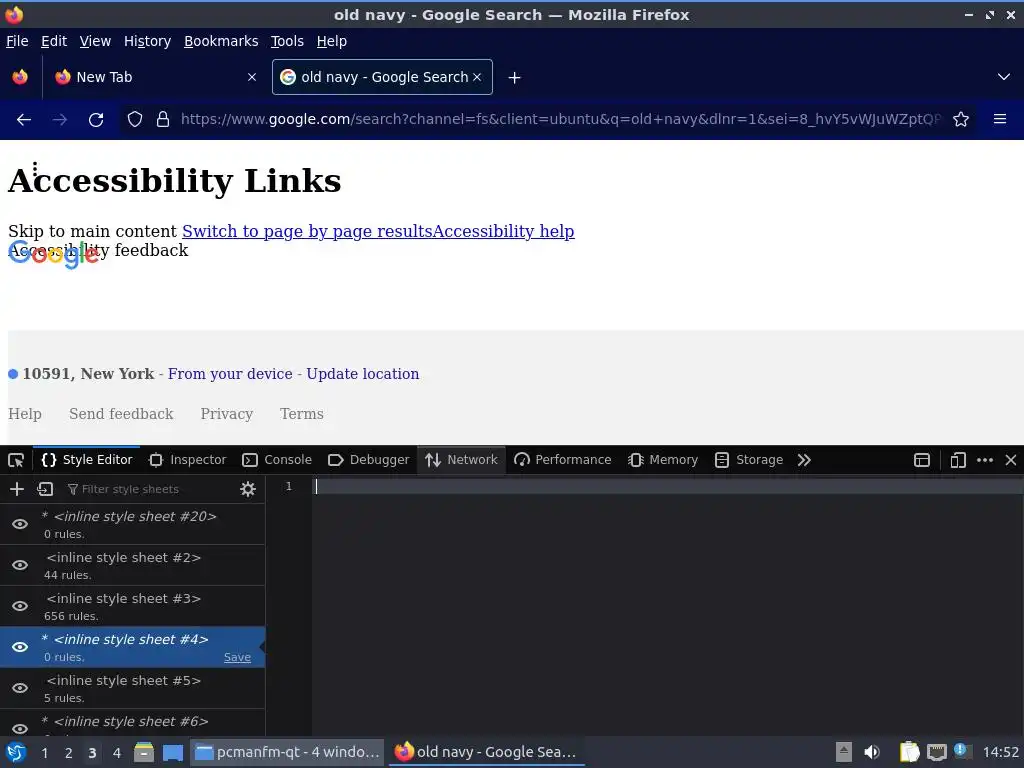The width and height of the screenshot is (1024, 768).
Task: Click Update location link
Action: [x=362, y=374]
